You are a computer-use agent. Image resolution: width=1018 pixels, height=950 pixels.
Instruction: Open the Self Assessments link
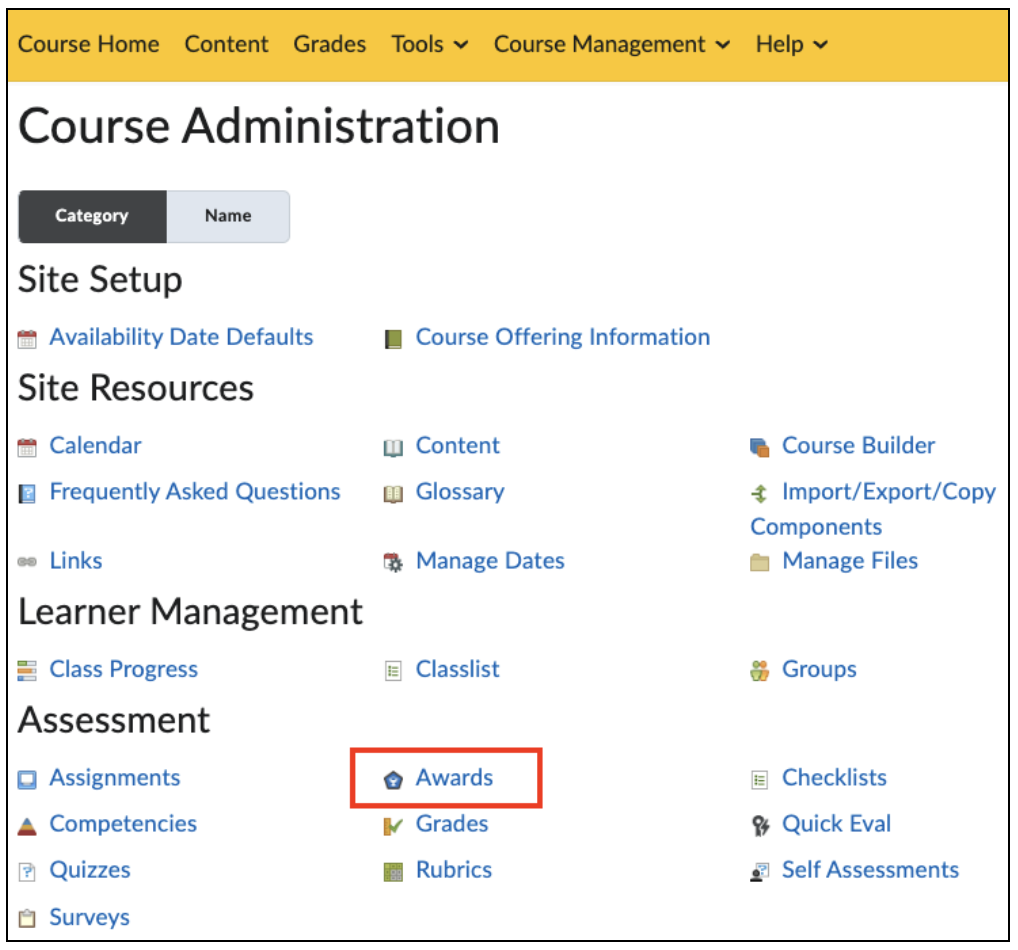click(870, 869)
